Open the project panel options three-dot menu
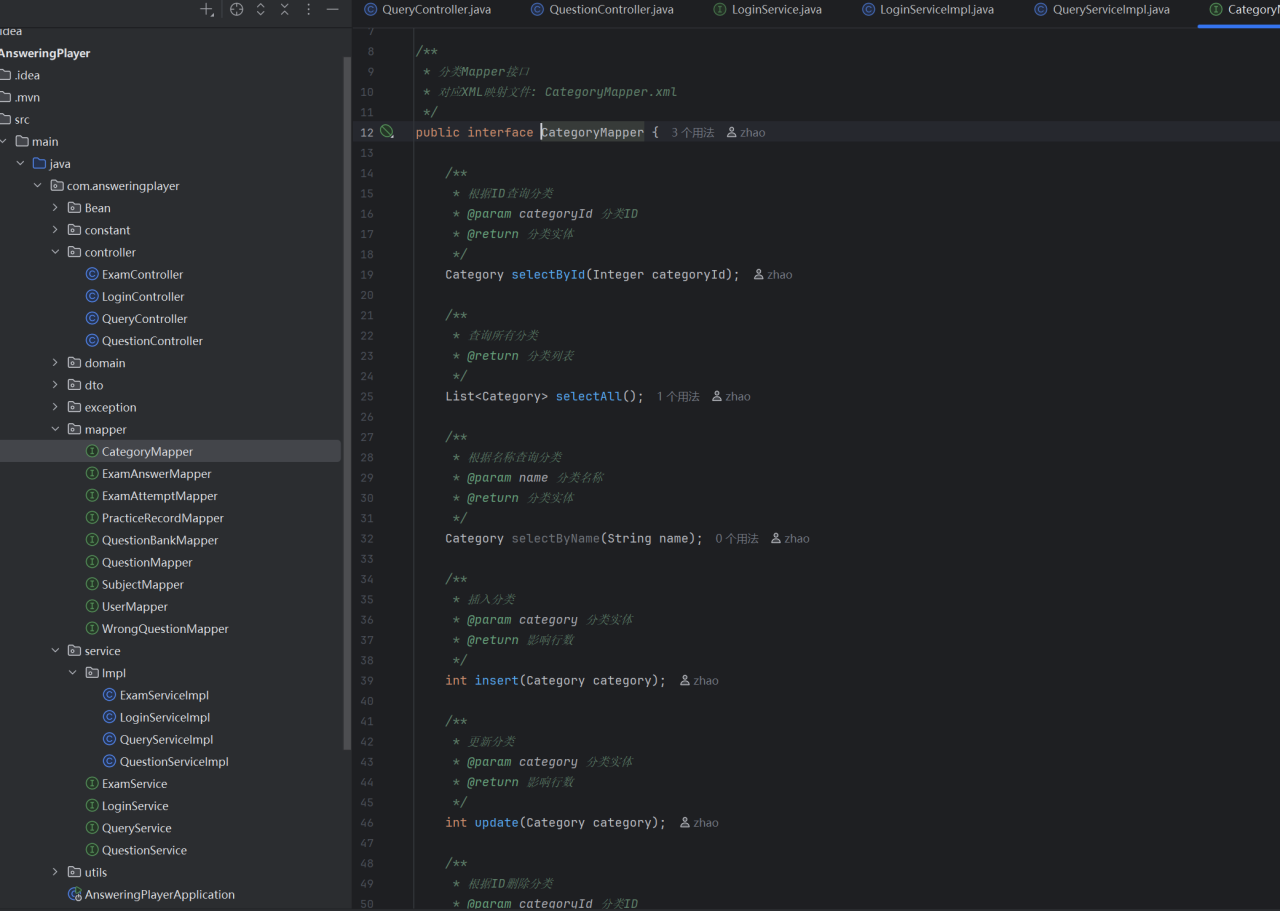This screenshot has height=911, width=1280. pyautogui.click(x=309, y=9)
